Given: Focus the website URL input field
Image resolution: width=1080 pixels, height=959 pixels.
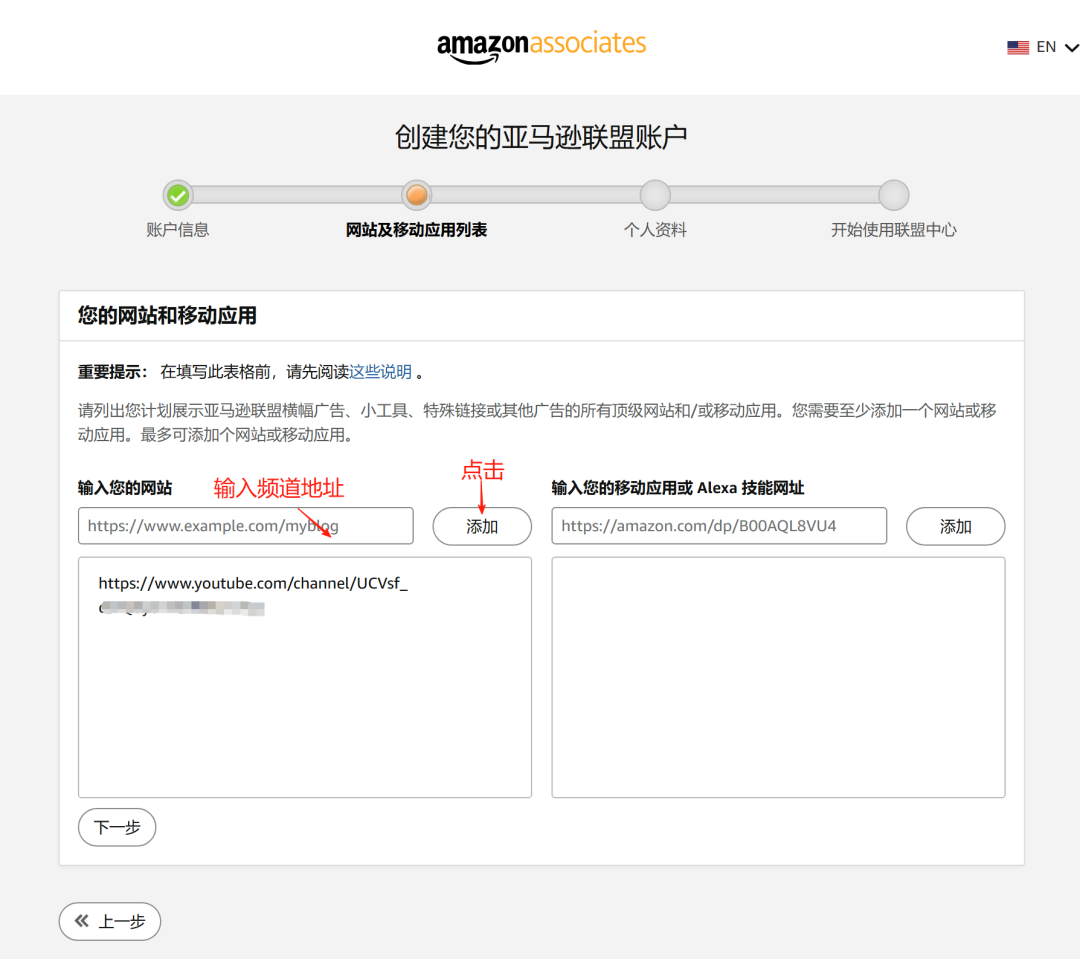Looking at the screenshot, I should 246,526.
